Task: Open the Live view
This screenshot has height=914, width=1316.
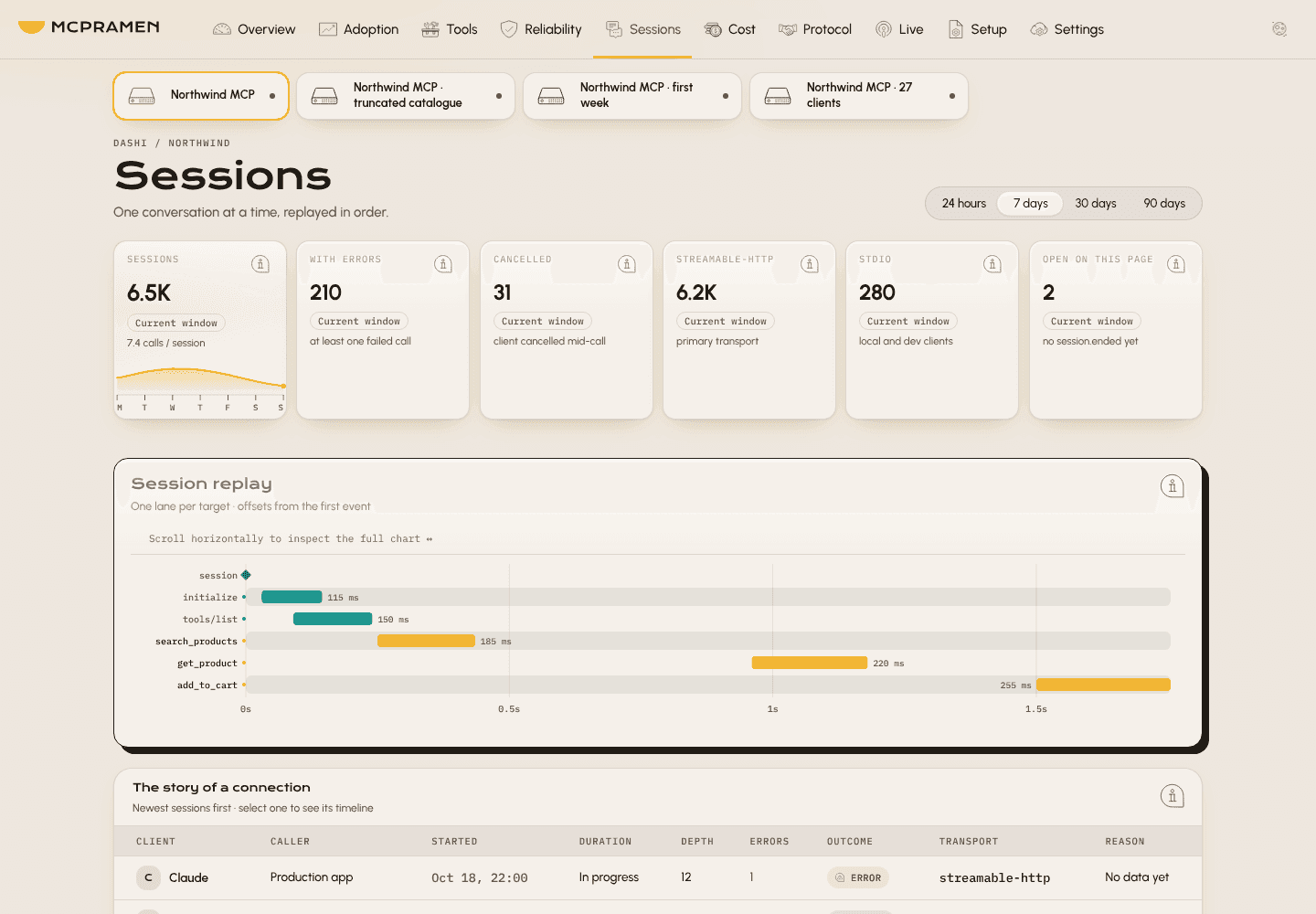Action: click(x=899, y=29)
